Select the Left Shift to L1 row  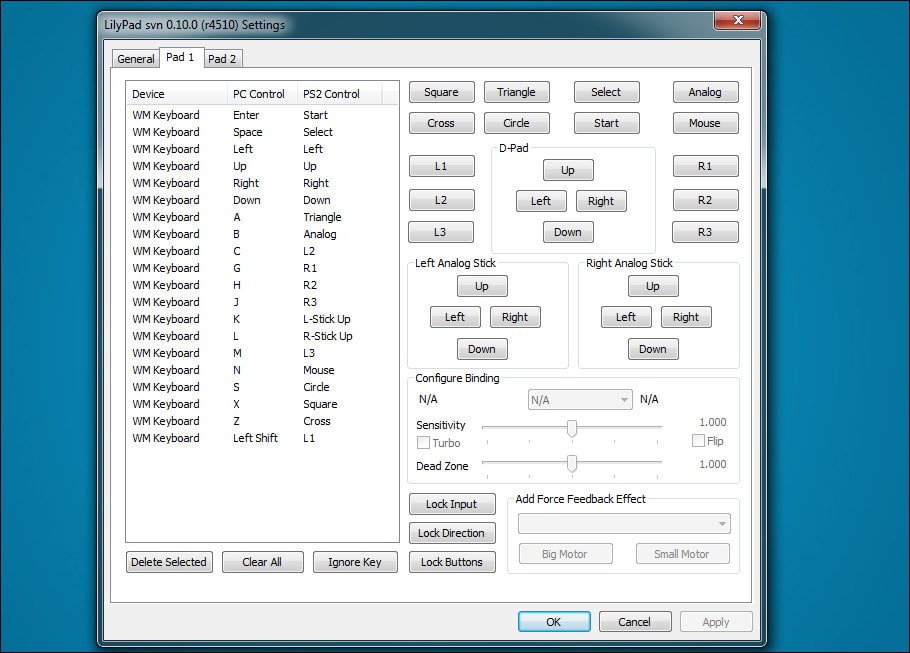pyautogui.click(x=262, y=438)
